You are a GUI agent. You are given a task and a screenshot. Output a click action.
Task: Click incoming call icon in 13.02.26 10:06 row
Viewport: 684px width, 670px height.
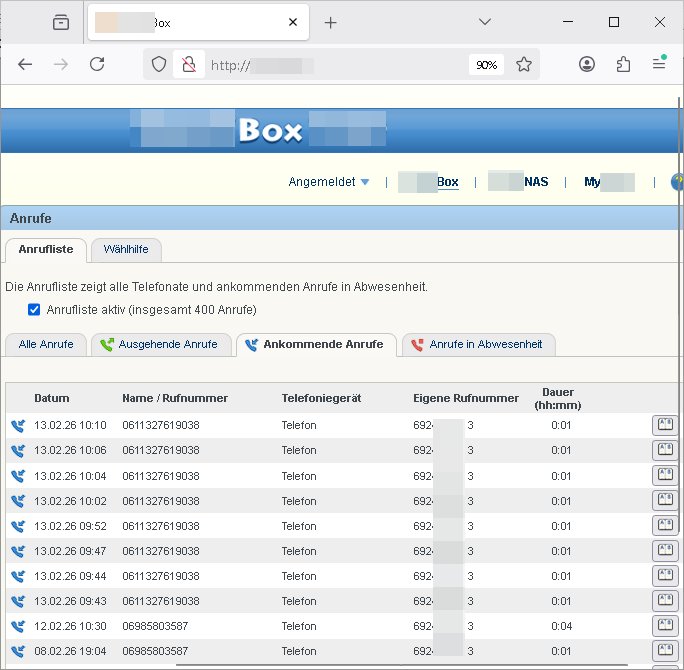(x=18, y=451)
